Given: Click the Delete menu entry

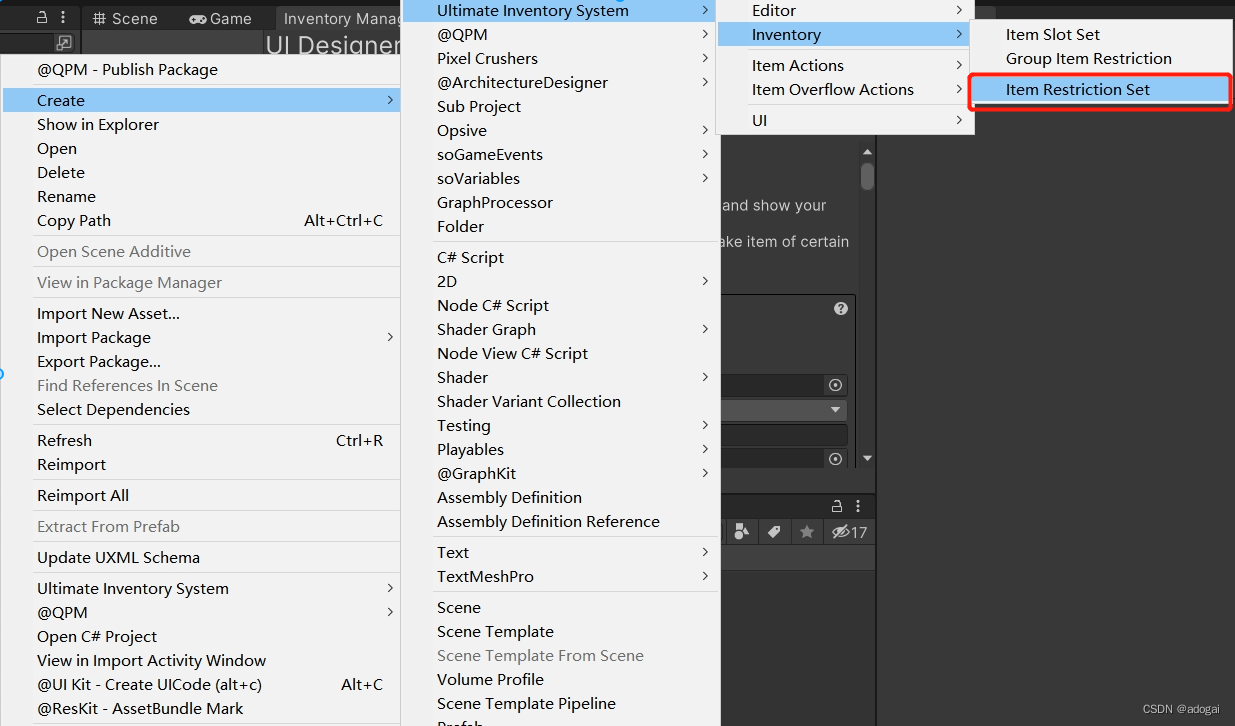Looking at the screenshot, I should [201, 172].
